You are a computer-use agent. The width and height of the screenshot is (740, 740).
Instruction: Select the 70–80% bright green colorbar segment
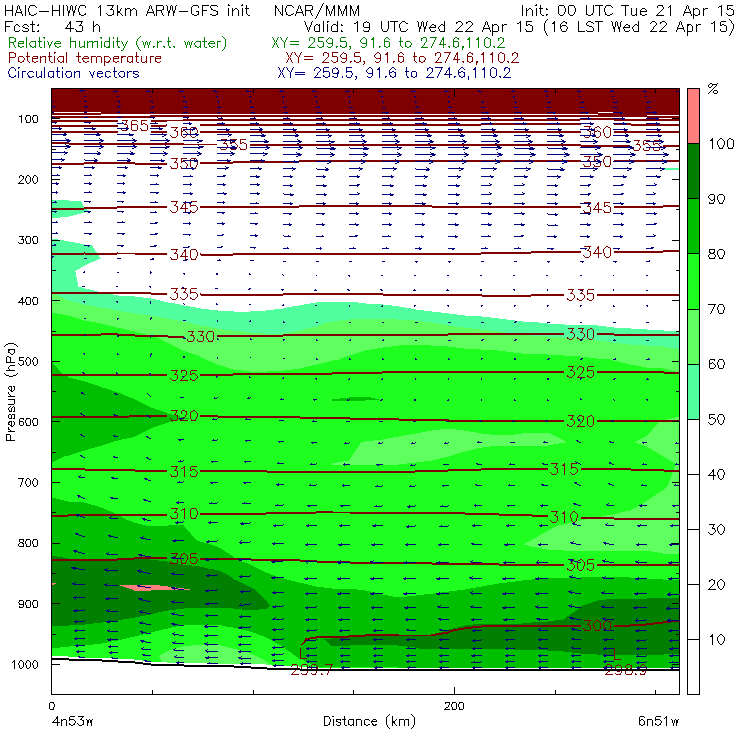(x=693, y=281)
